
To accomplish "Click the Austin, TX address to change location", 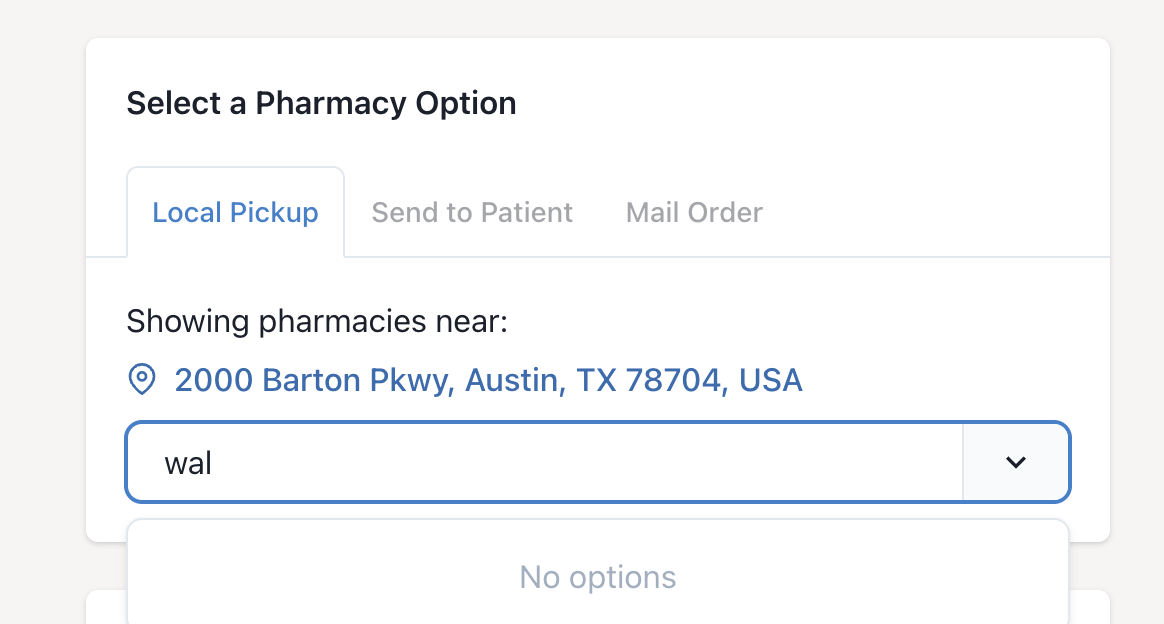I will [488, 380].
